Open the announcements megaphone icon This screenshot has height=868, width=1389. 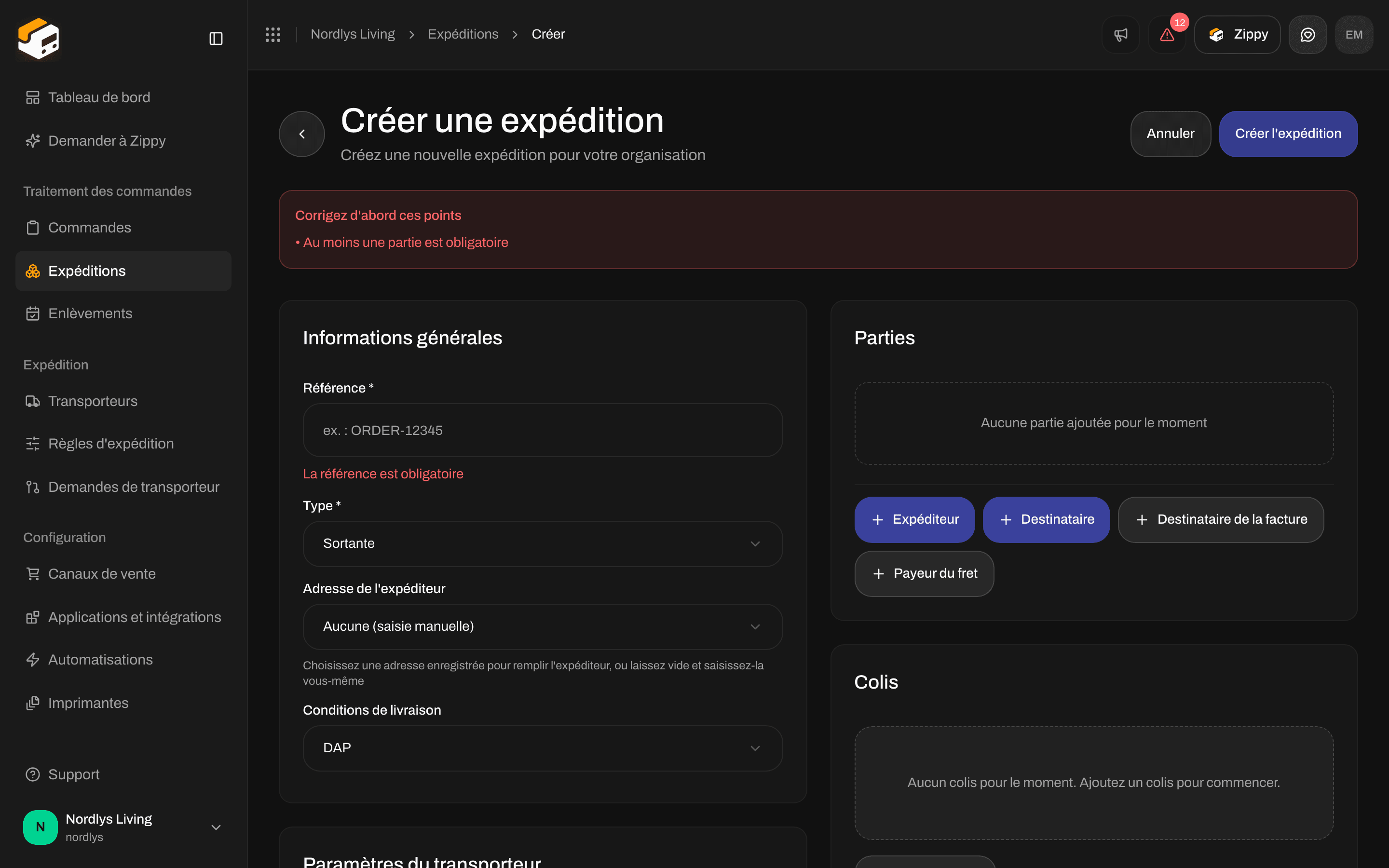coord(1120,34)
